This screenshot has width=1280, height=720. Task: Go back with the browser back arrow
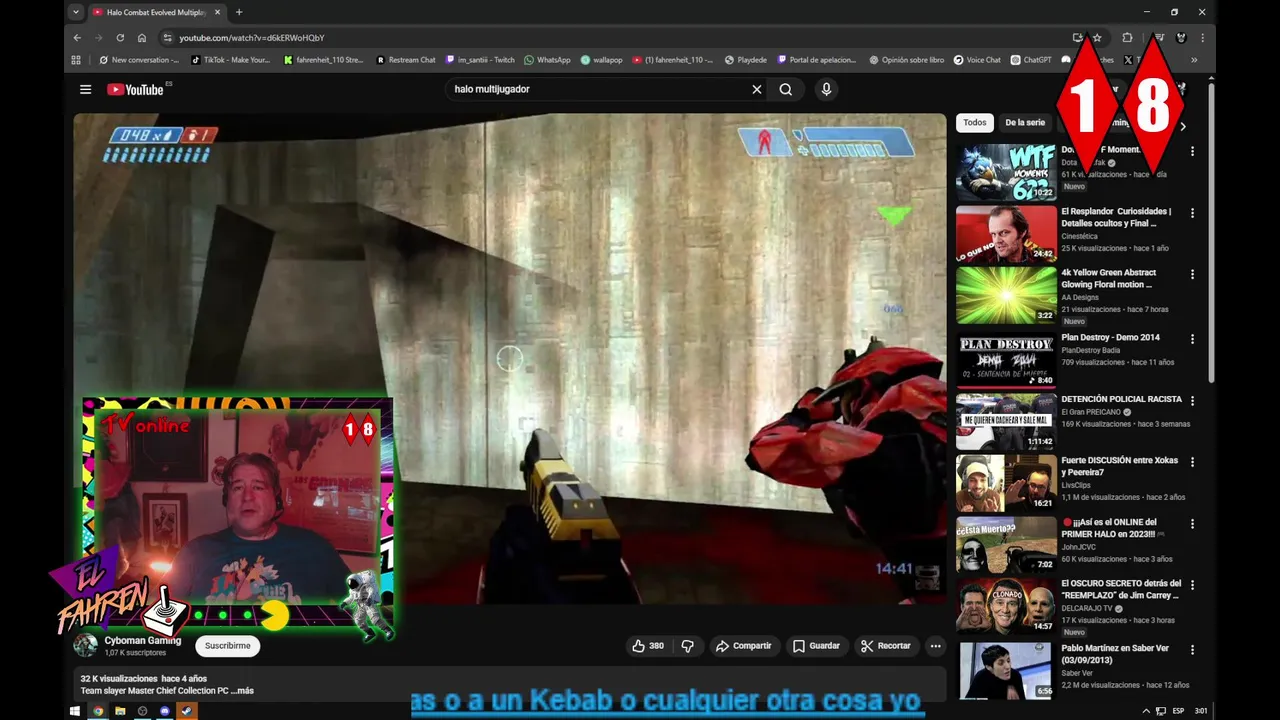click(77, 38)
